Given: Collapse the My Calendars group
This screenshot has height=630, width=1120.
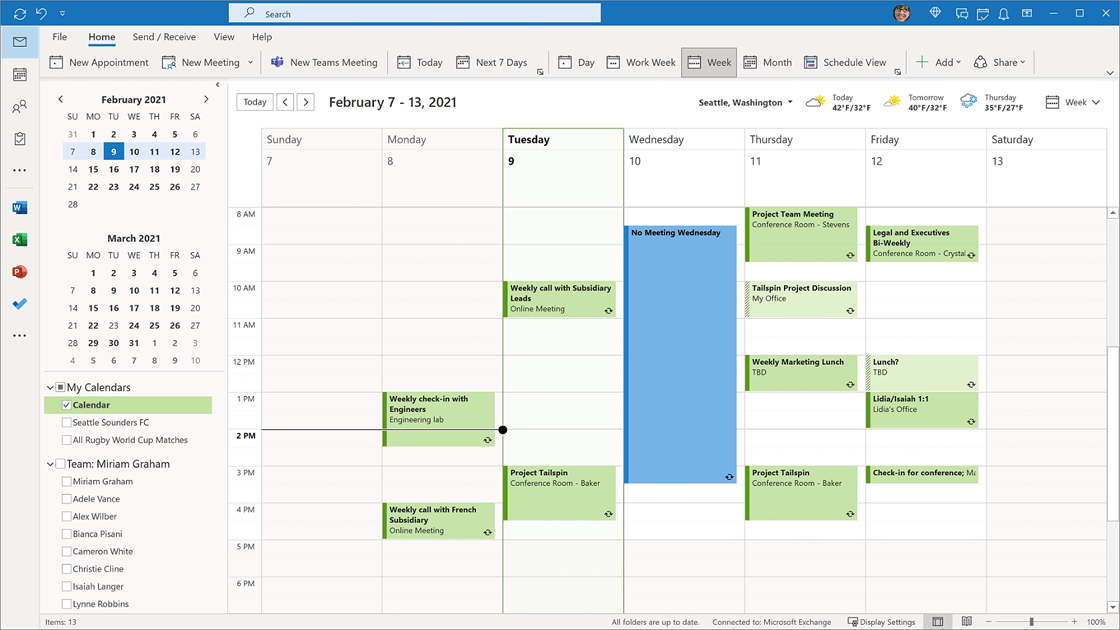Looking at the screenshot, I should pyautogui.click(x=50, y=387).
